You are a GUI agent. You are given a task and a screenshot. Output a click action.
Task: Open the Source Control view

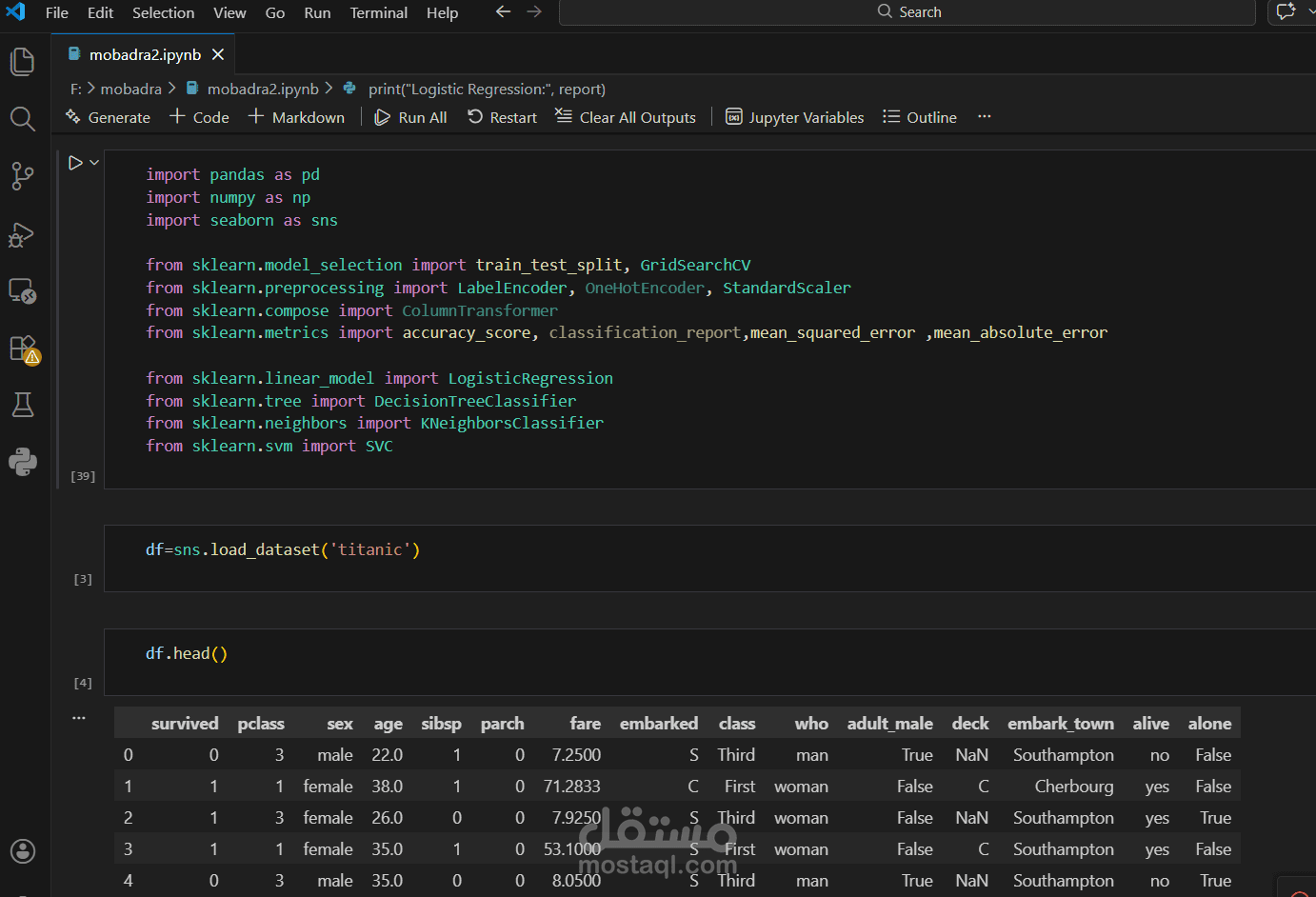click(x=22, y=176)
